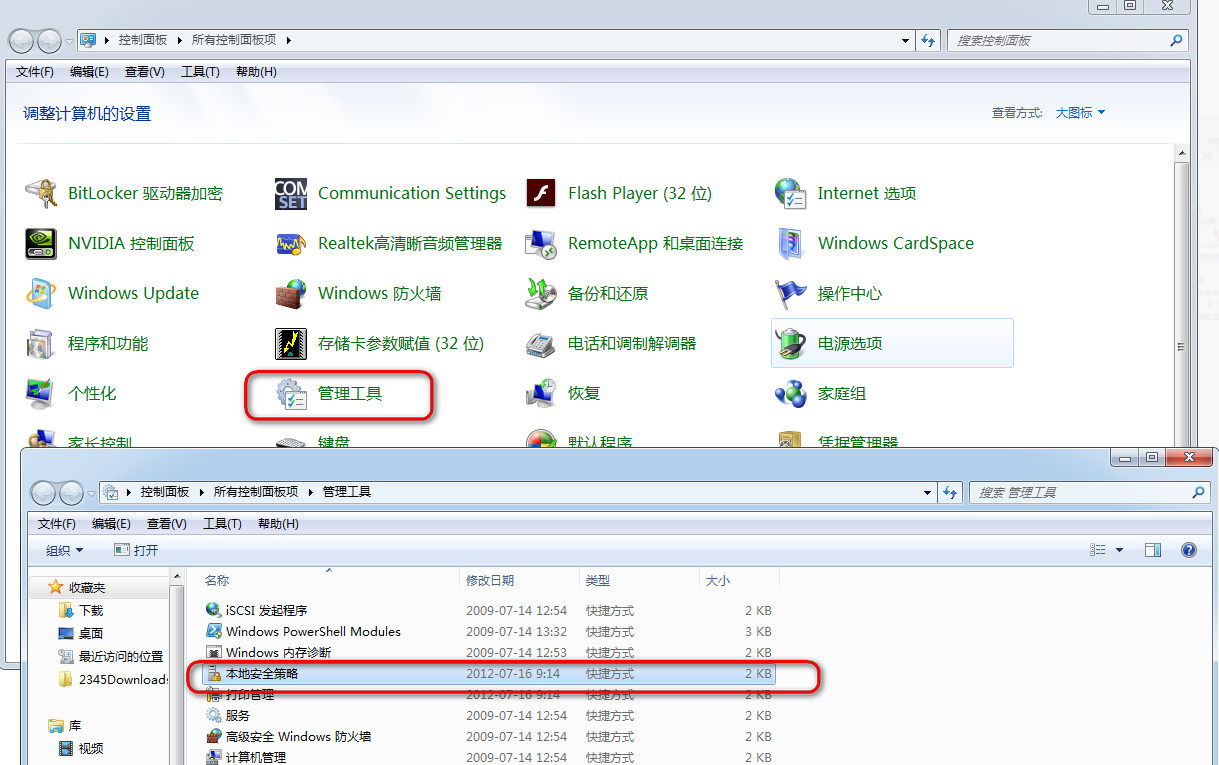Screen dimensions: 1219x765
Task: Show the preview pane in 管理工具
Action: click(x=1153, y=550)
